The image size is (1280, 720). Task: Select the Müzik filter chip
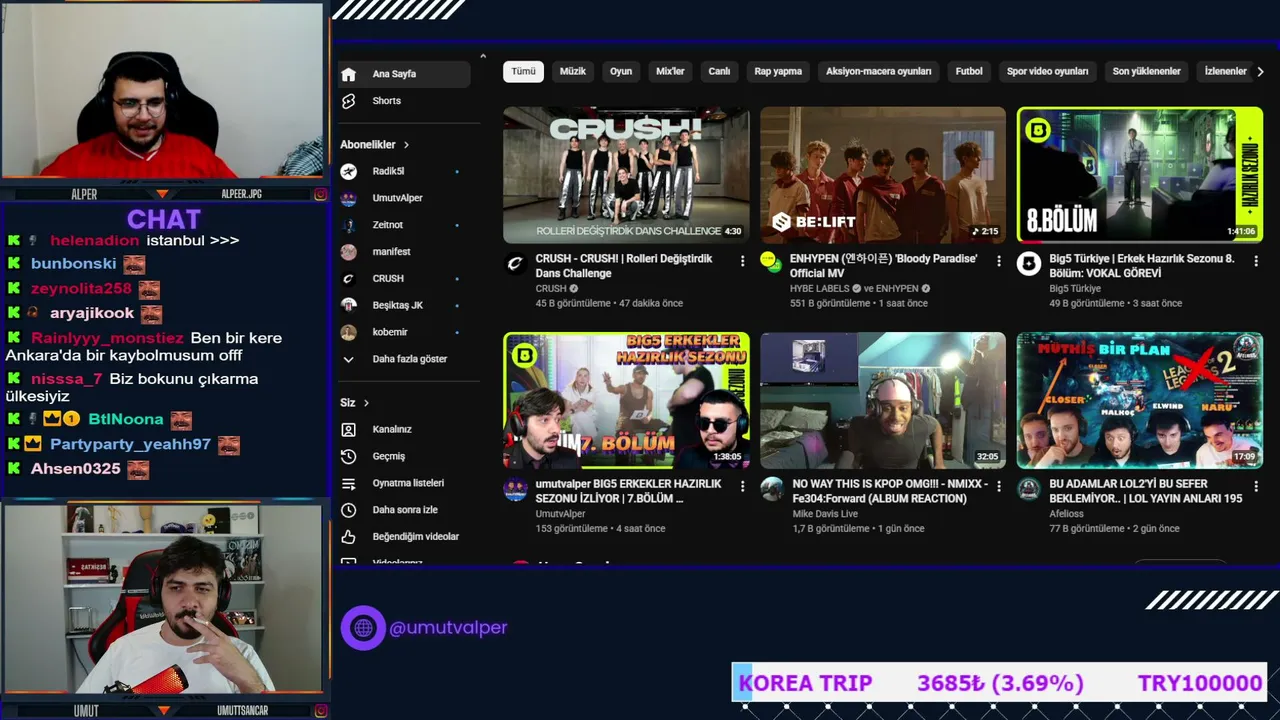[x=573, y=71]
